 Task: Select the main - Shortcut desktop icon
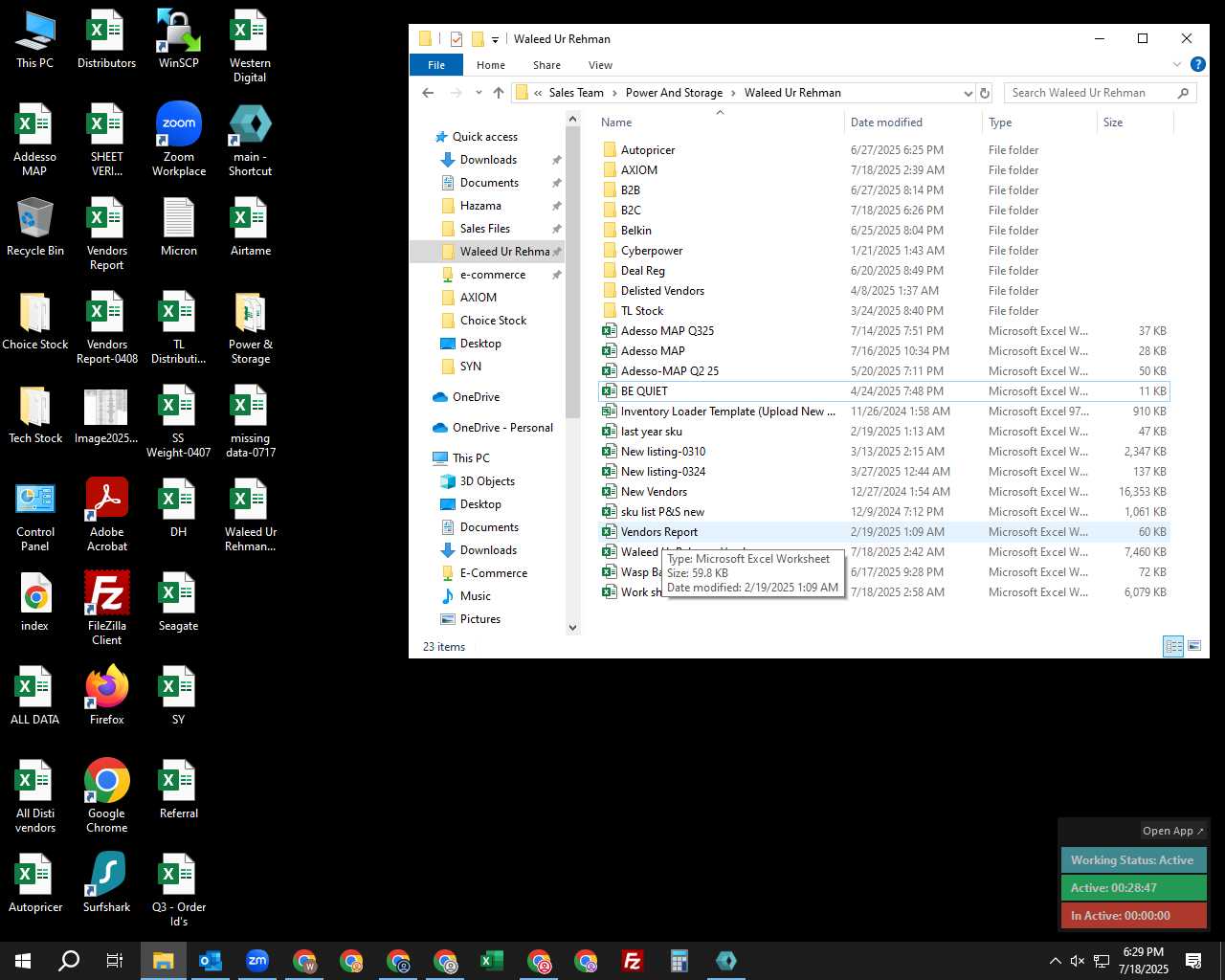[x=250, y=140]
